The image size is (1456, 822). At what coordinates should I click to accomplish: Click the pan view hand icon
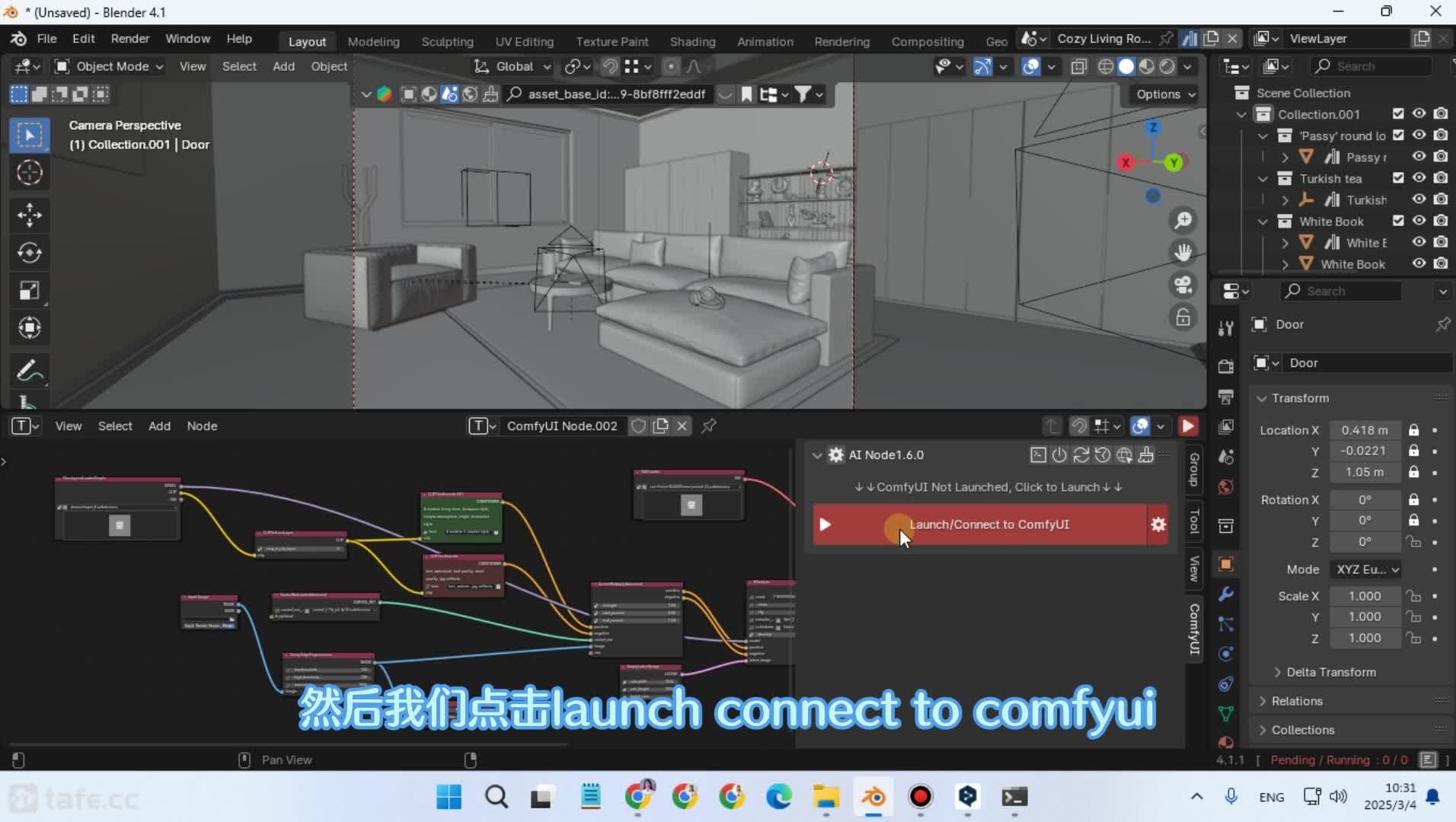click(1183, 253)
